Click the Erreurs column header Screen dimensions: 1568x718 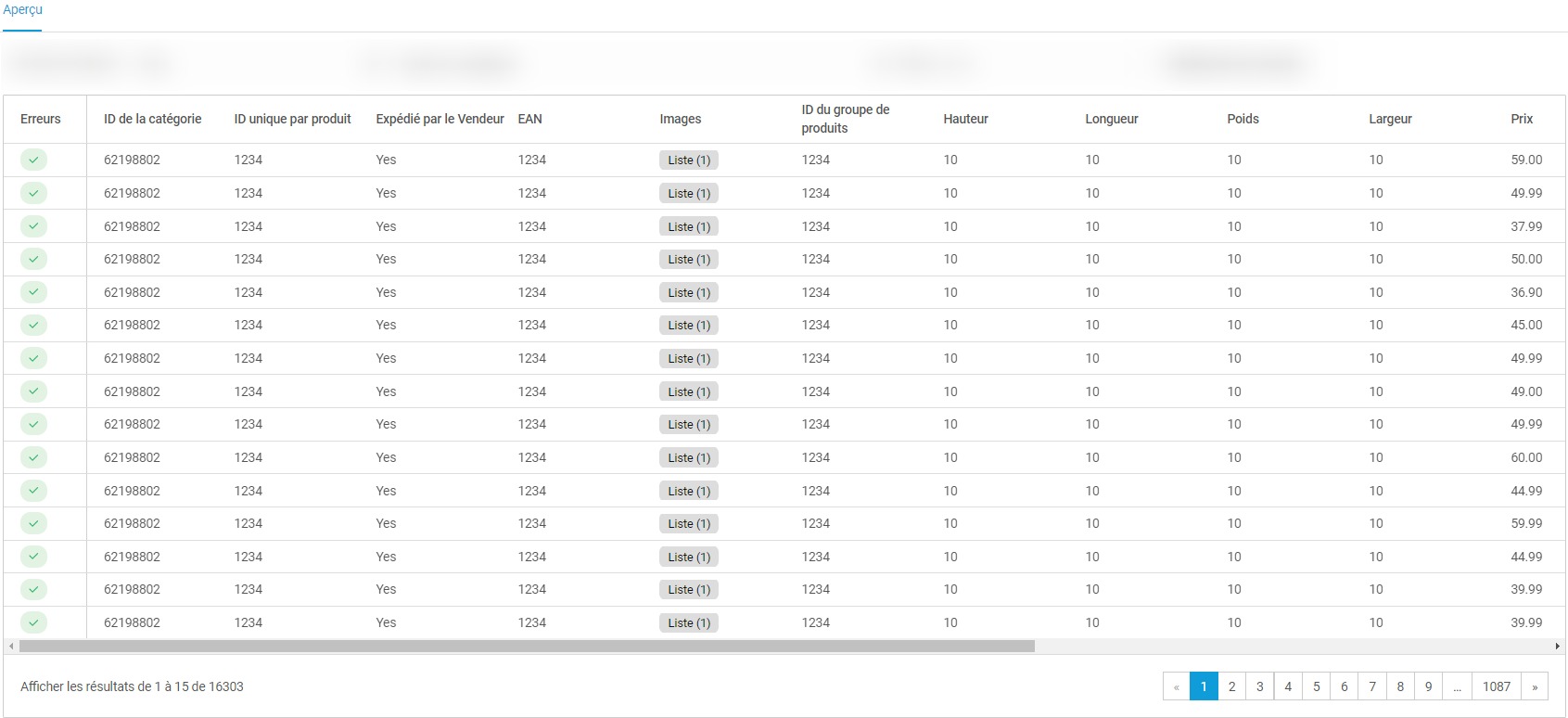[41, 119]
